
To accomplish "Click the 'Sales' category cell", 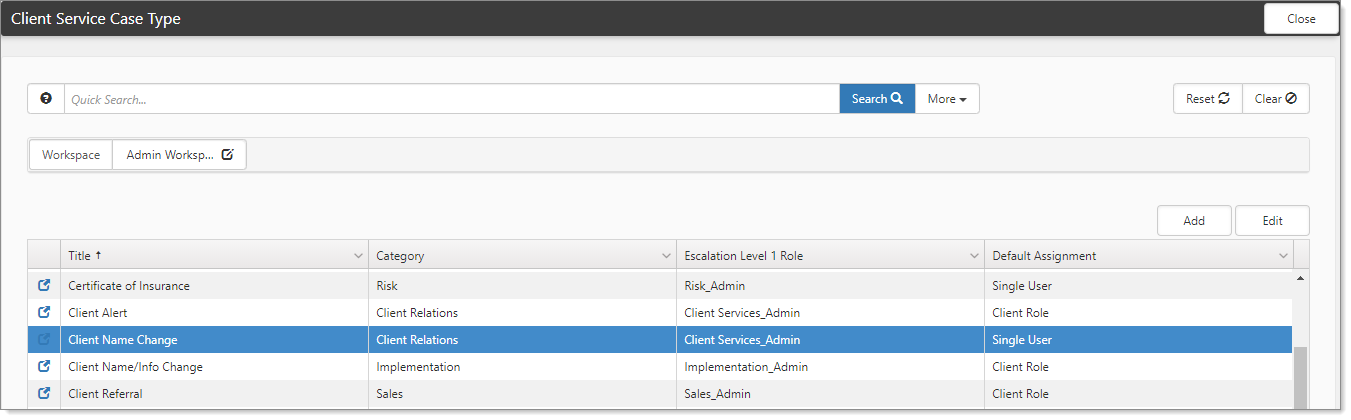I will (x=522, y=393).
